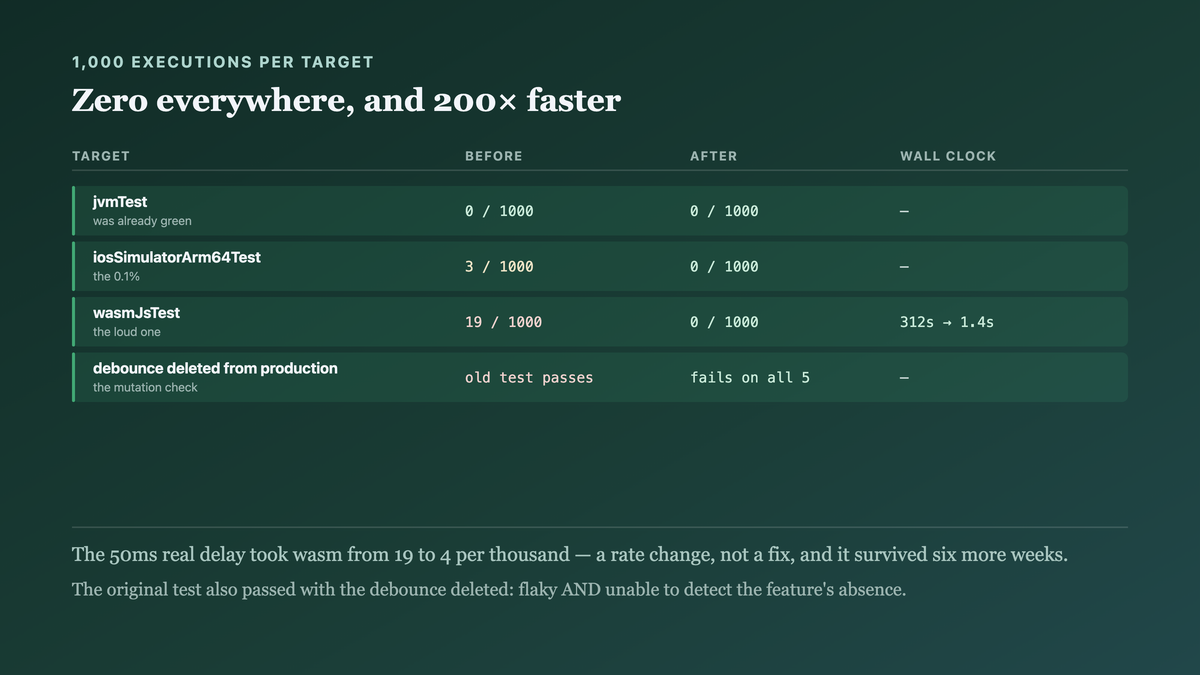Click the footnote 'The original test also passed...'

coord(489,590)
